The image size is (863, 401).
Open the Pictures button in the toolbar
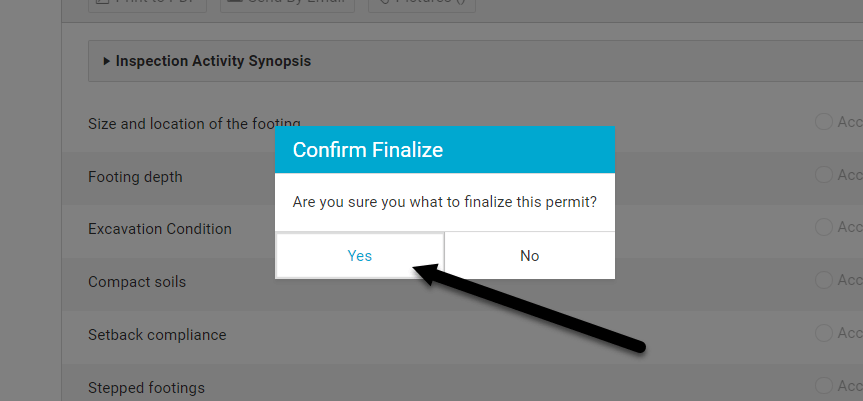click(422, 2)
